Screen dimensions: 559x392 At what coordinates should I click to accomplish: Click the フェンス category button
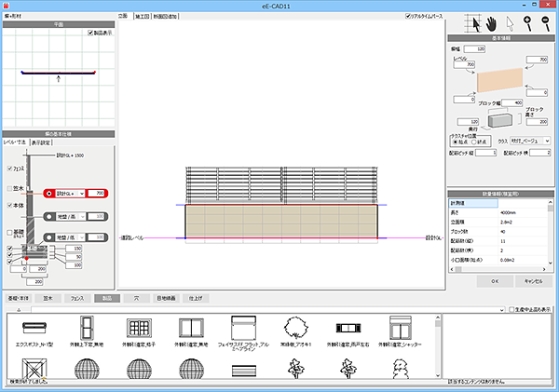click(x=77, y=298)
